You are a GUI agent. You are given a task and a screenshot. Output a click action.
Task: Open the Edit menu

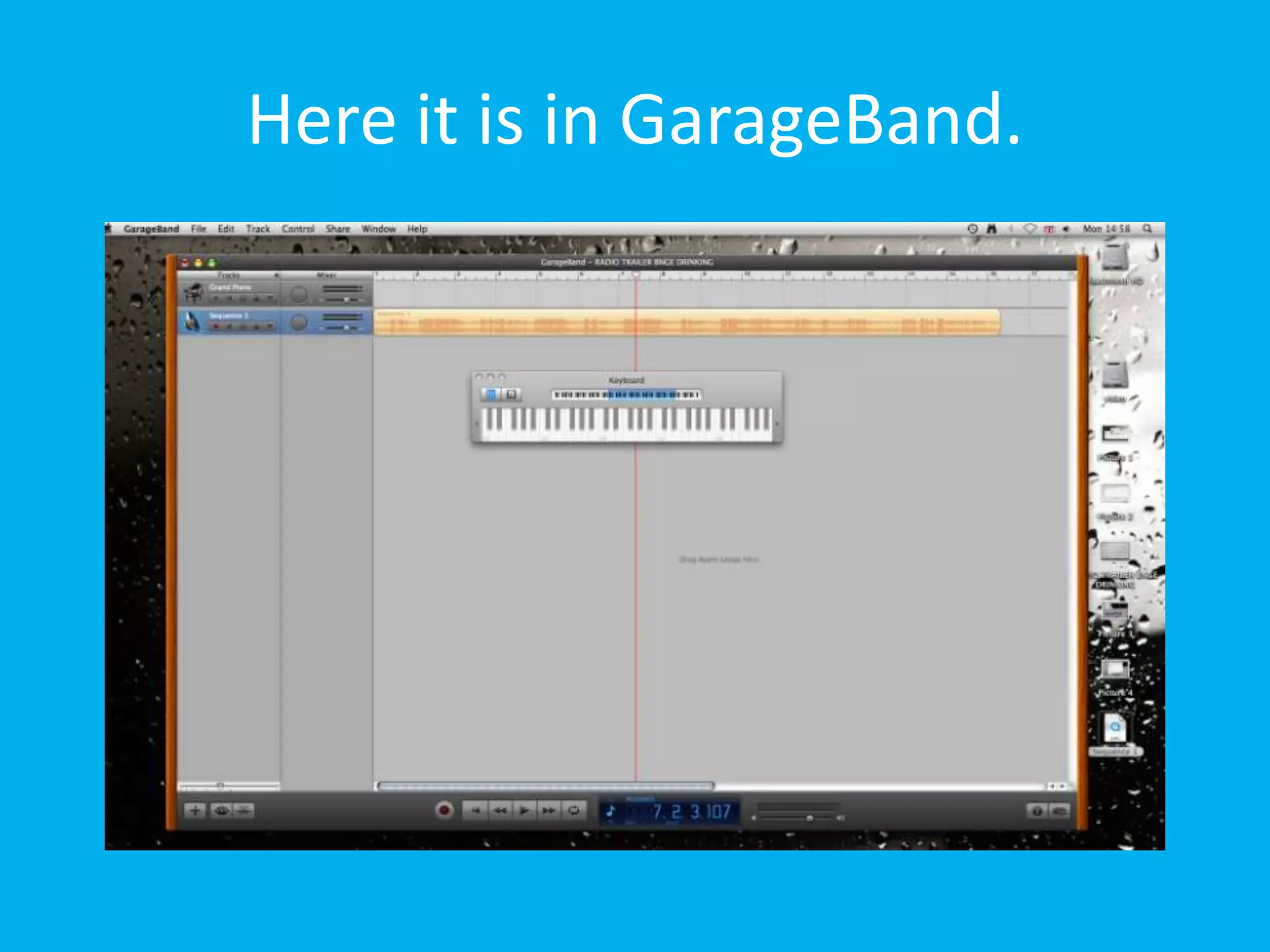click(226, 229)
